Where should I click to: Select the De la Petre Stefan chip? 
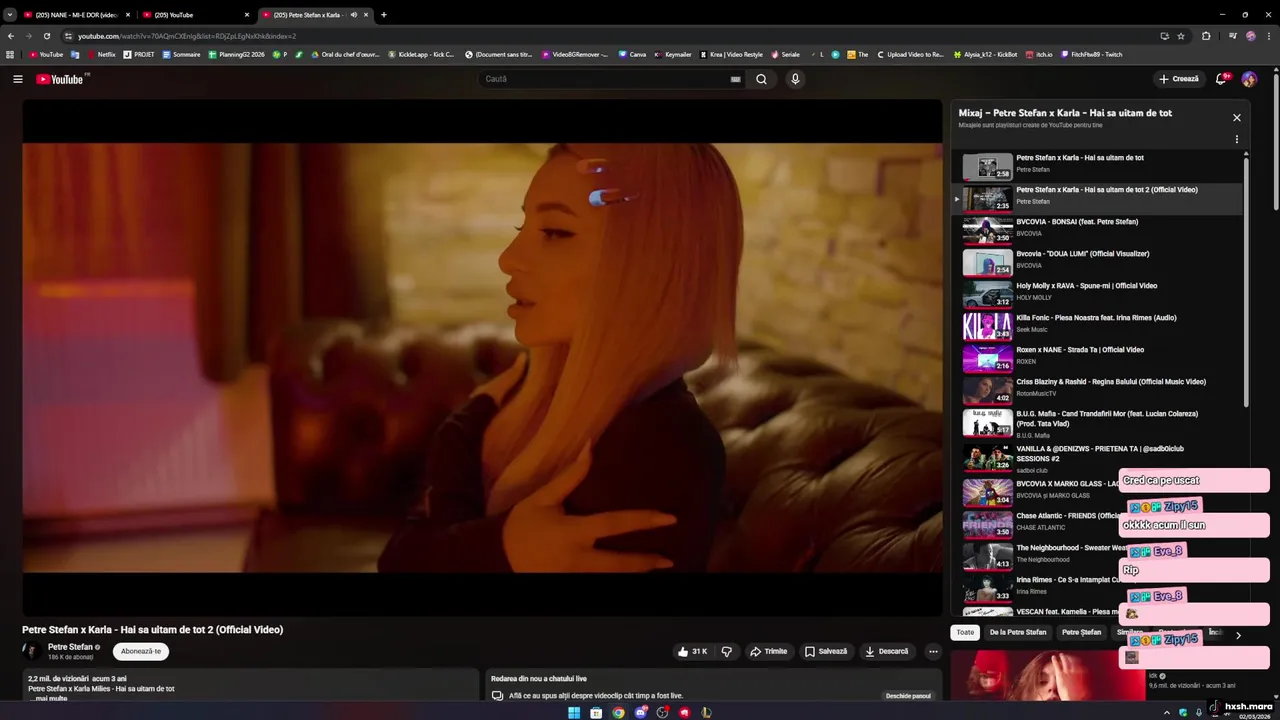(x=1018, y=632)
